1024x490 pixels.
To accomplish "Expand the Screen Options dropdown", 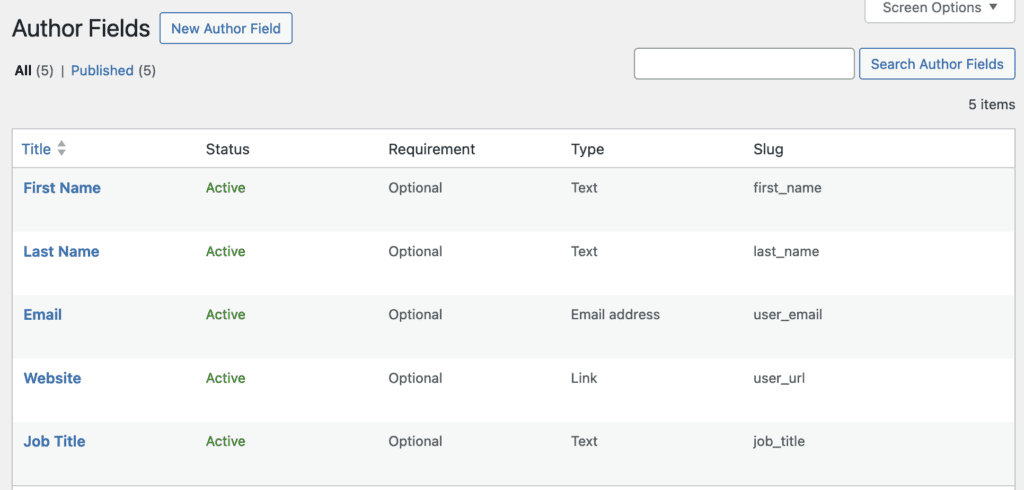I will [939, 9].
